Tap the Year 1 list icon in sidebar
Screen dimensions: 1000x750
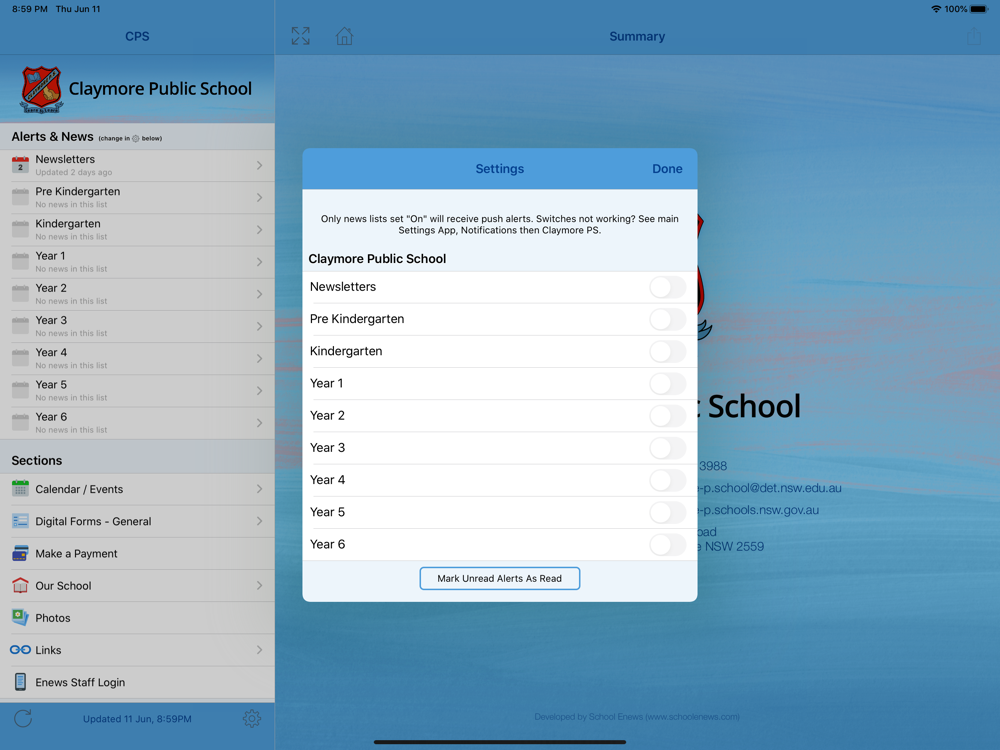pyautogui.click(x=20, y=261)
